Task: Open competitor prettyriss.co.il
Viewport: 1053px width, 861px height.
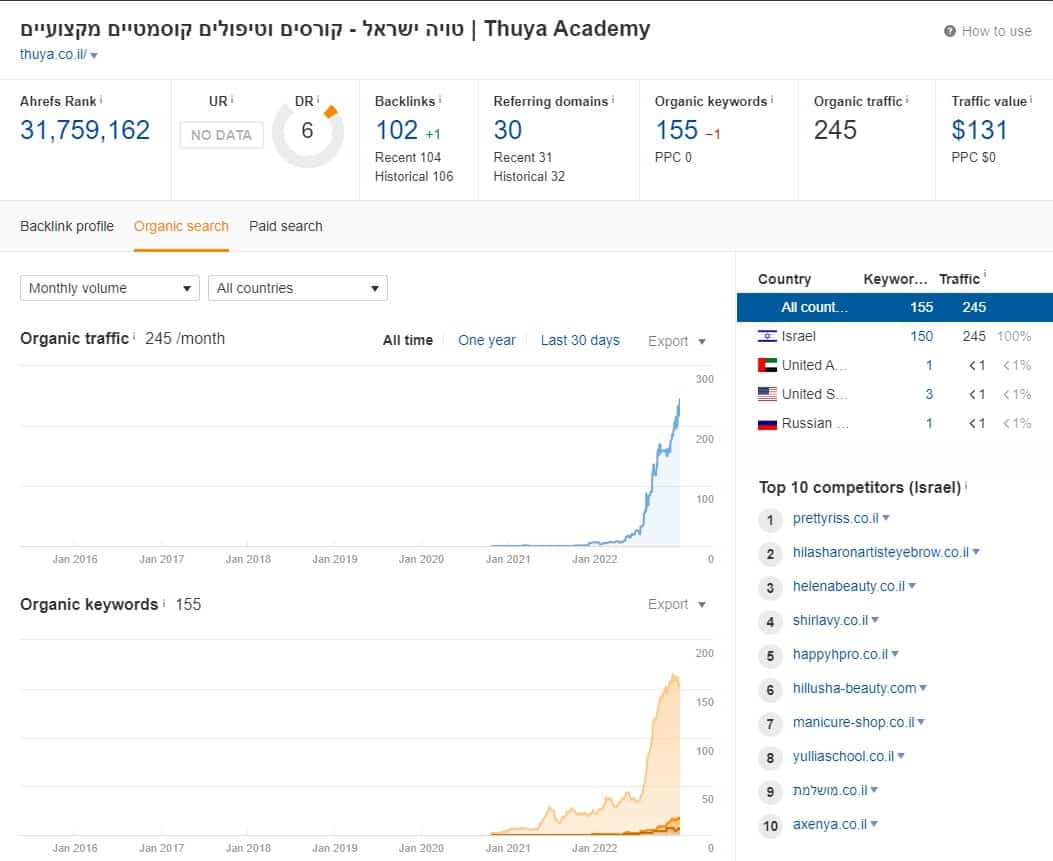Action: coord(835,518)
